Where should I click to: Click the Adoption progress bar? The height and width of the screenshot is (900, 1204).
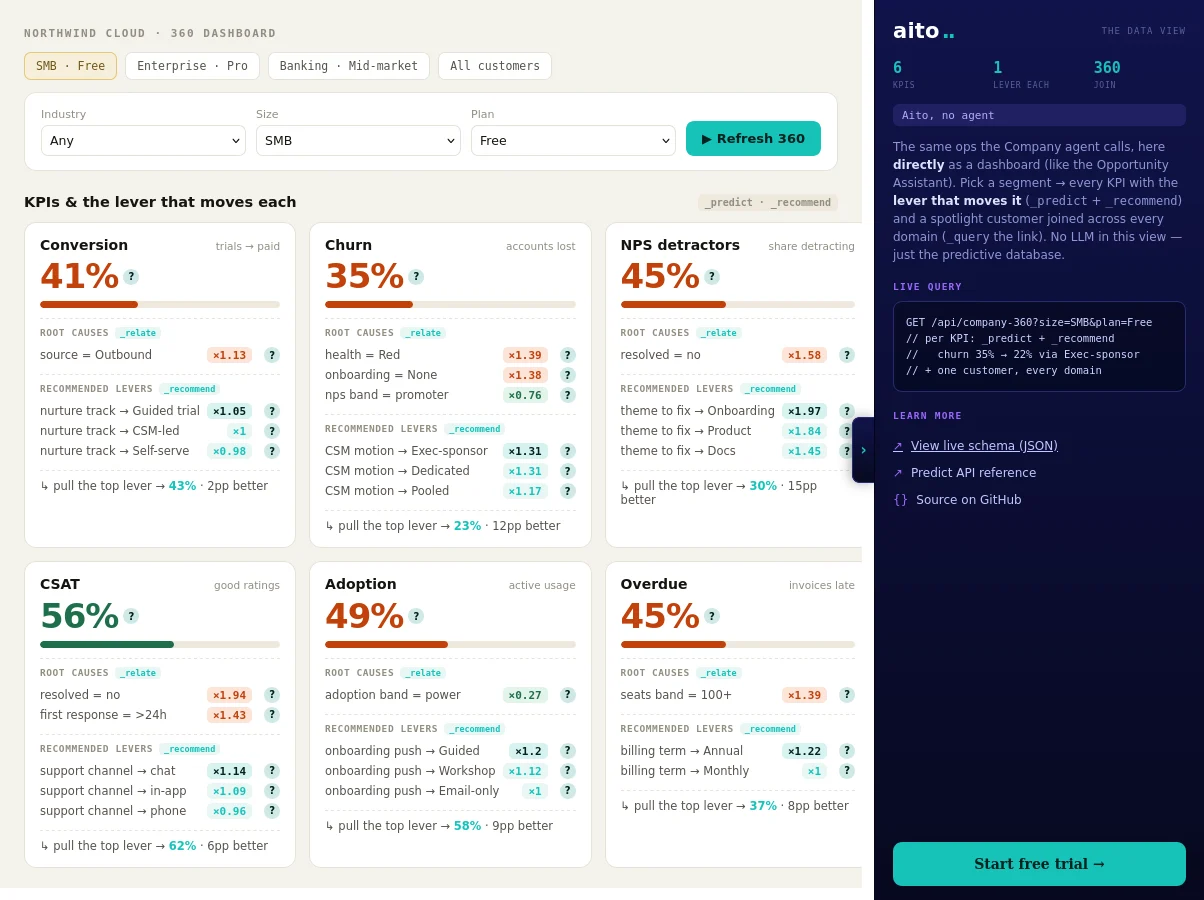click(x=450, y=644)
